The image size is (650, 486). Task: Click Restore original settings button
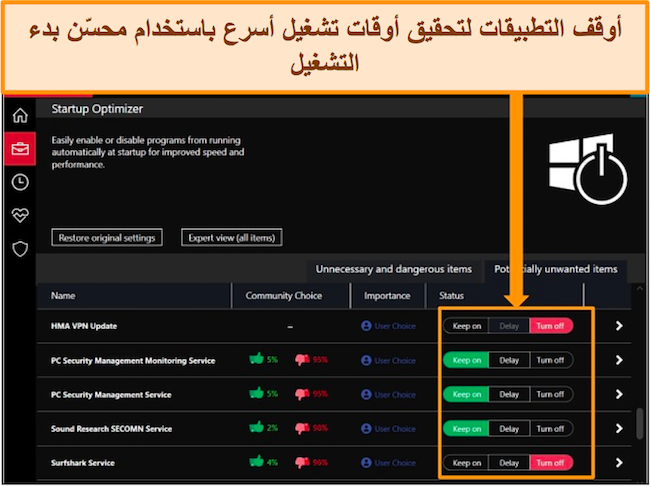(x=107, y=238)
